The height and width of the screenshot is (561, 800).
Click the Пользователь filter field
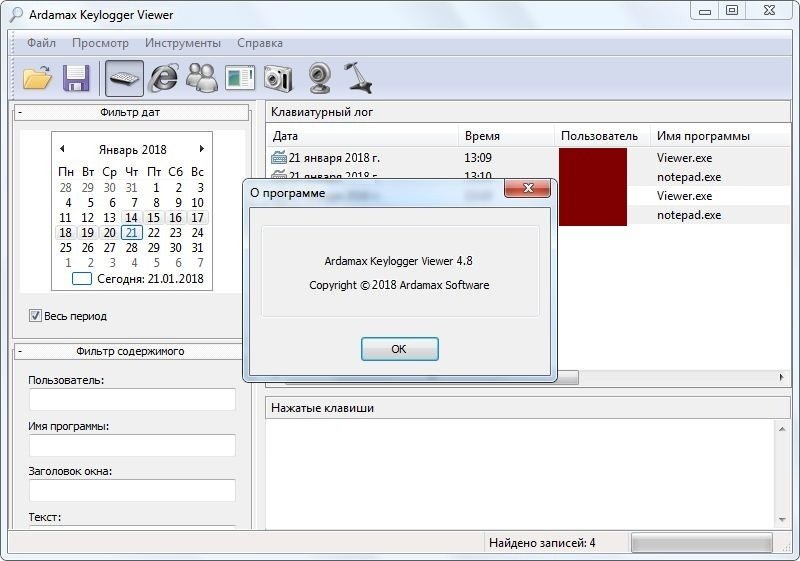pyautogui.click(x=132, y=399)
